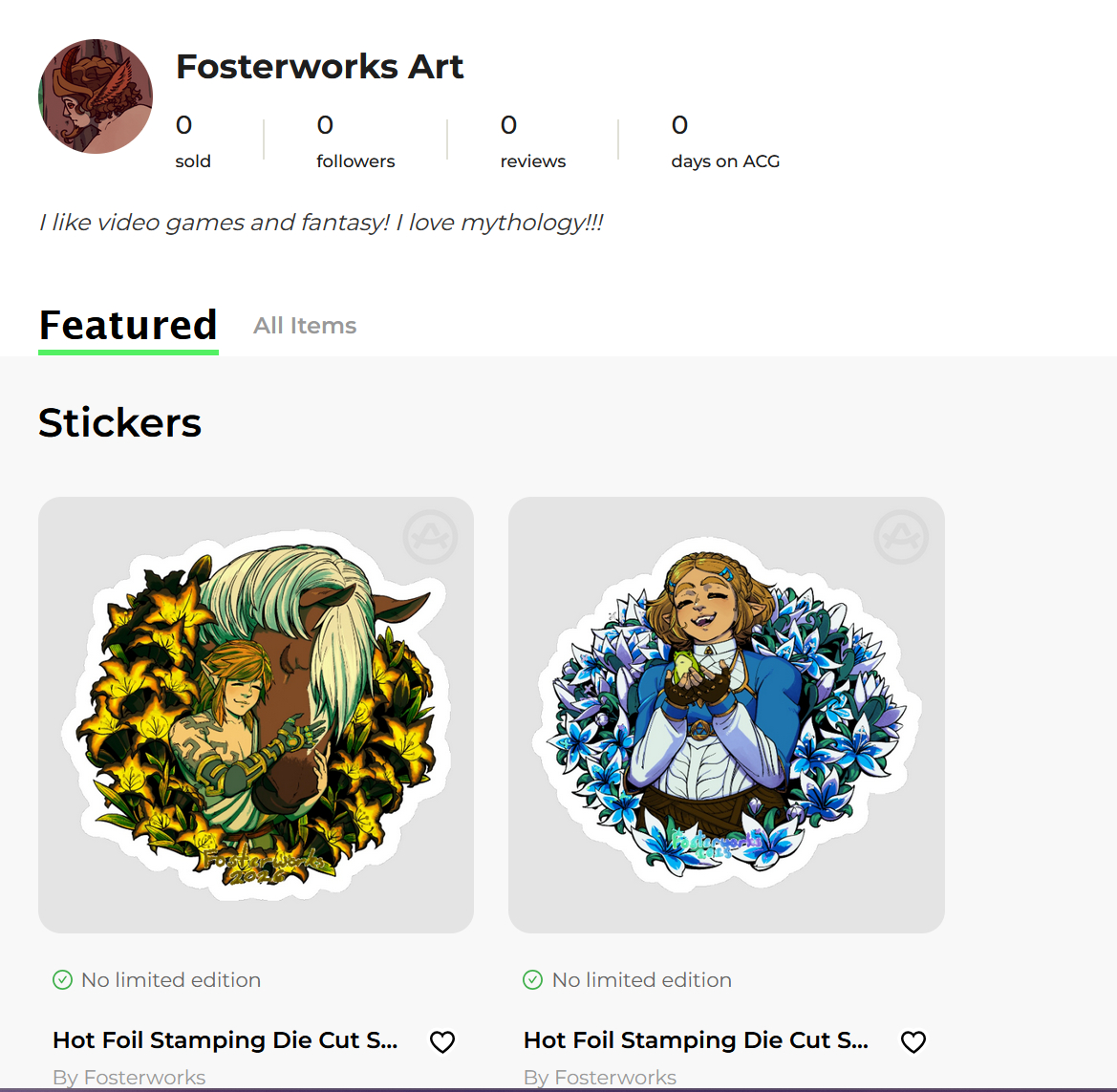Screen dimensions: 1117x1092
Task: Click the green check icon under the yellow-flower sticker
Action: point(62,980)
